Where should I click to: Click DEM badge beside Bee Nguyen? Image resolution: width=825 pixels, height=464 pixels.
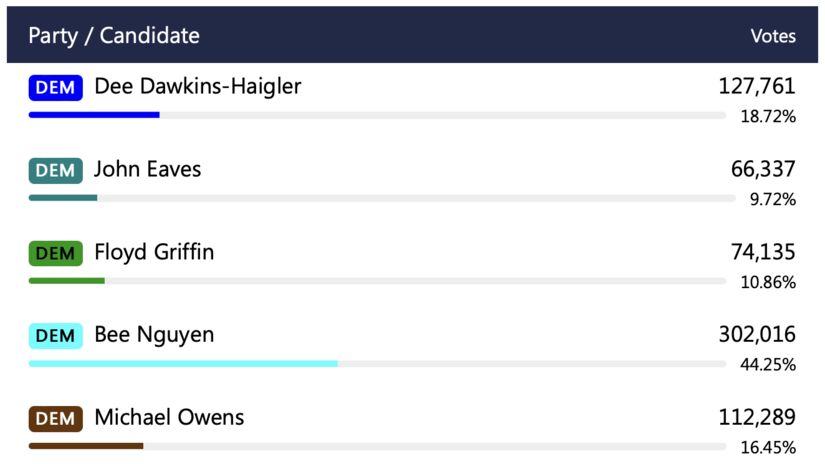[55, 335]
